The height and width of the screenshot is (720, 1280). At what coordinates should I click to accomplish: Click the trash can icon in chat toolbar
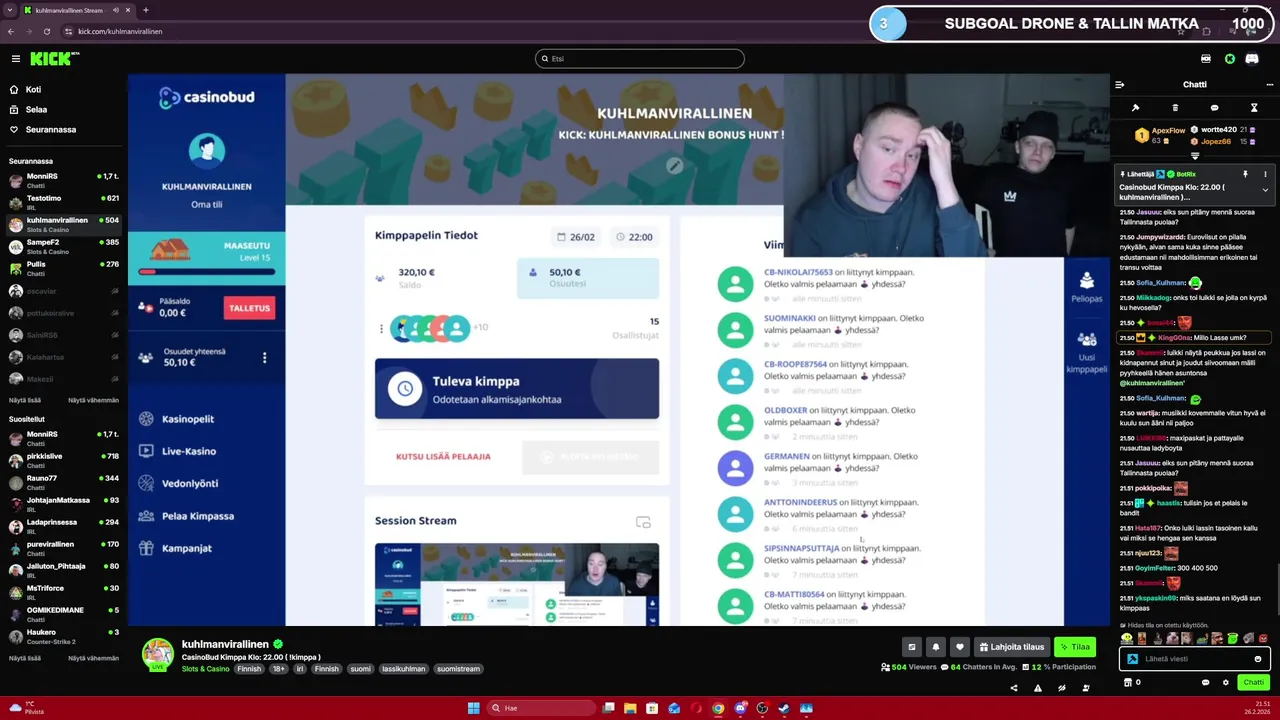(x=1175, y=108)
